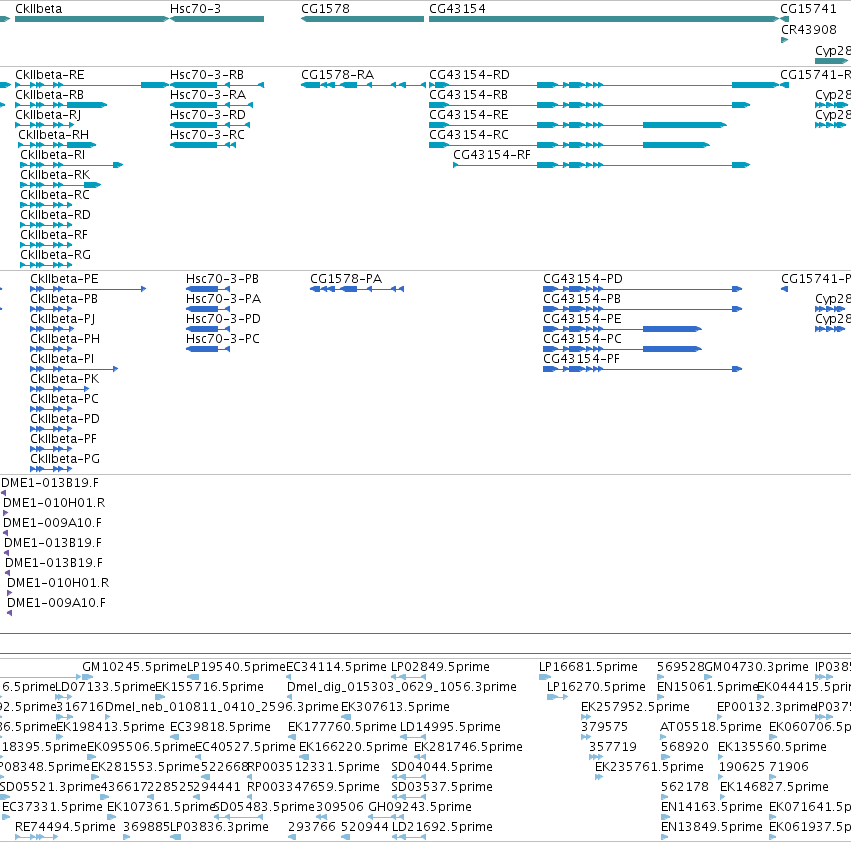The width and height of the screenshot is (851, 842).
Task: Click protein CG43154-PE label
Action: (x=582, y=319)
